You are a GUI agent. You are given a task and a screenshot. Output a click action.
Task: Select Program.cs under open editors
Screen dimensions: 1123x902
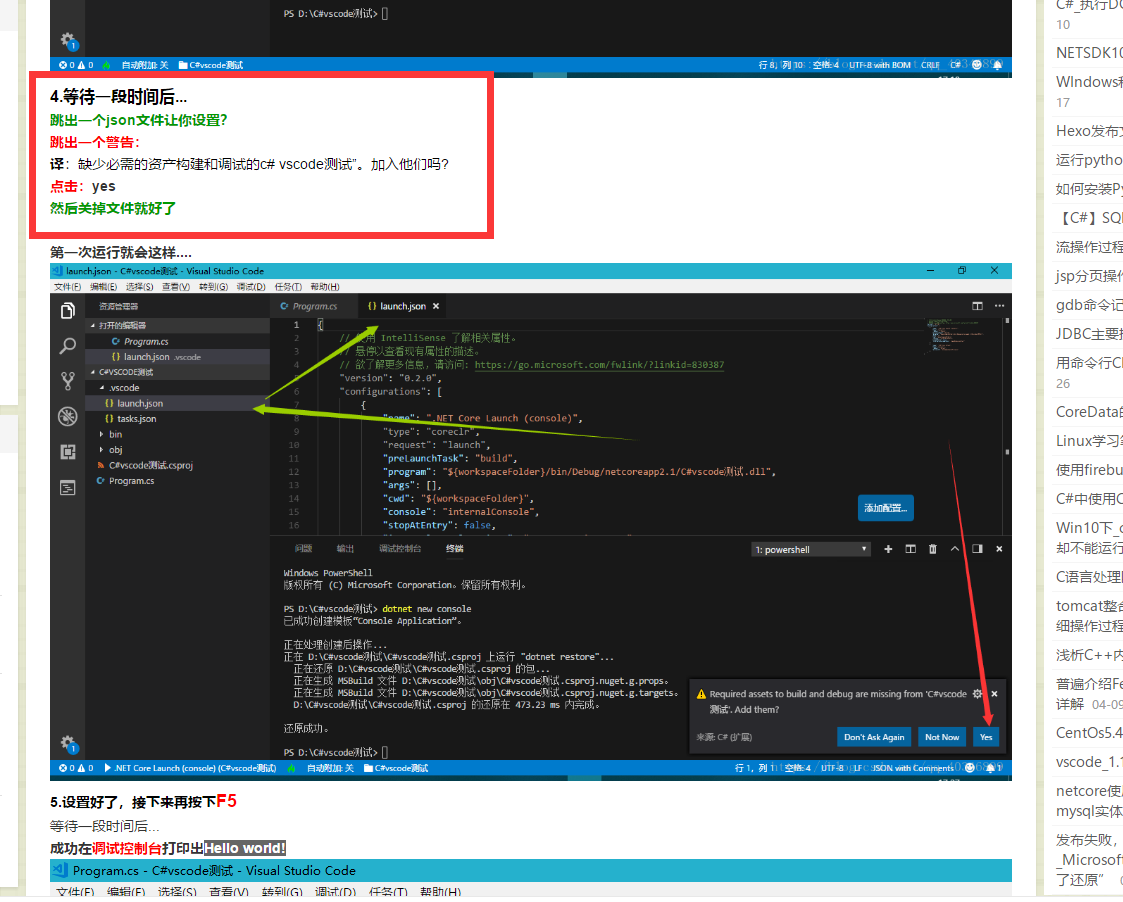point(177,342)
